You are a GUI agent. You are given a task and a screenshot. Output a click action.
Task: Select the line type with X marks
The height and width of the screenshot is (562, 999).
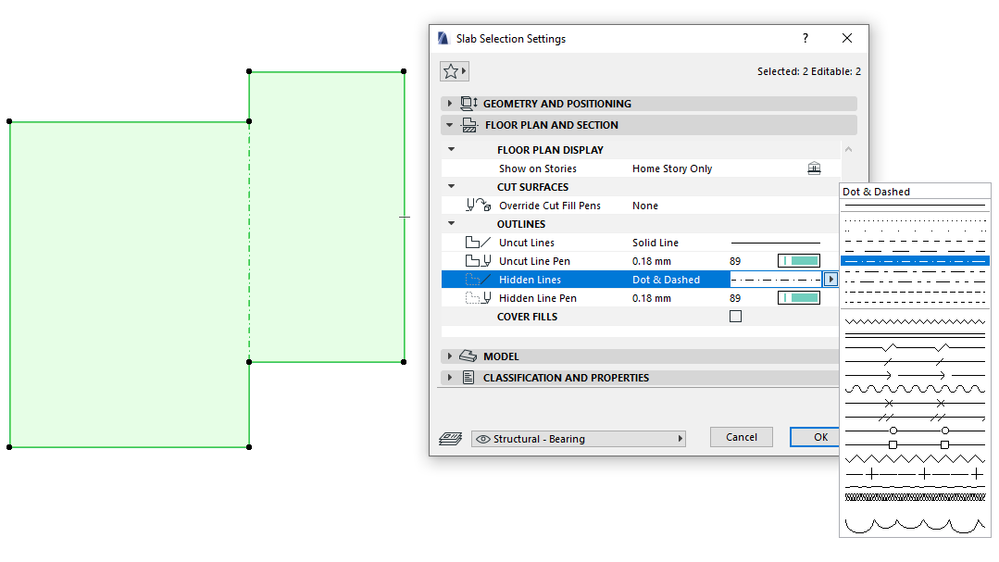(x=915, y=403)
